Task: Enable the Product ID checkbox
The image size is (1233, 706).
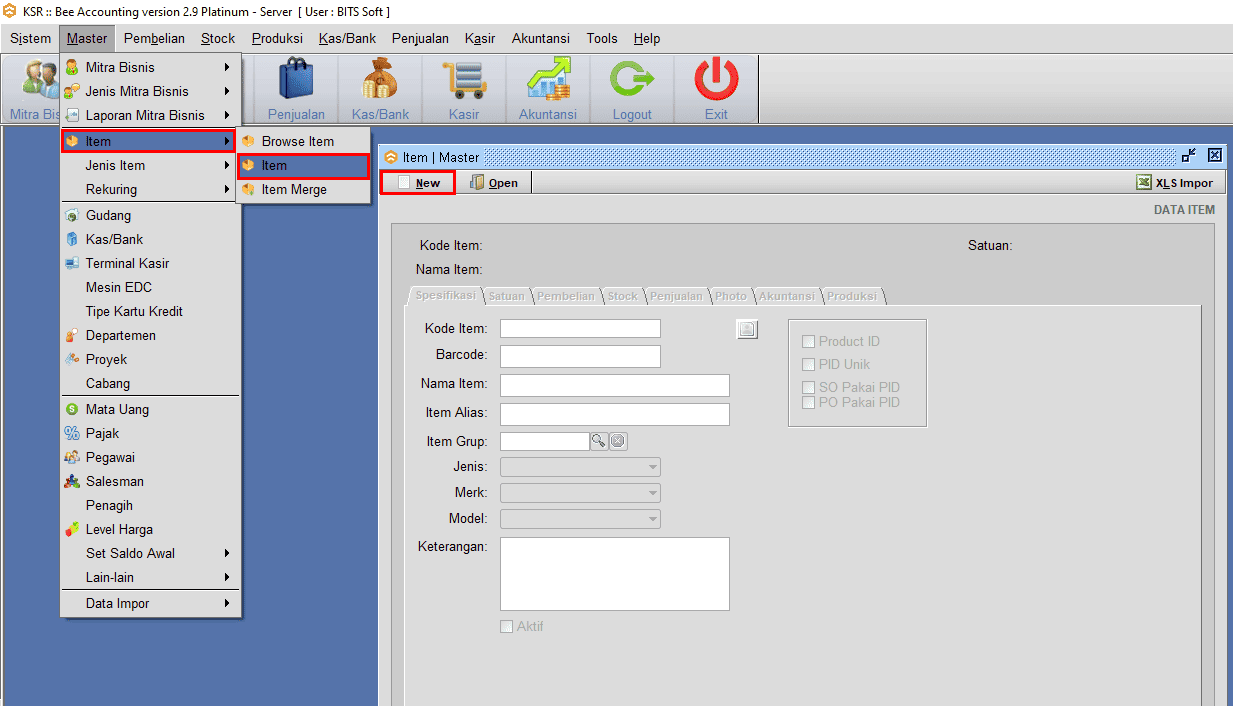Action: tap(809, 342)
